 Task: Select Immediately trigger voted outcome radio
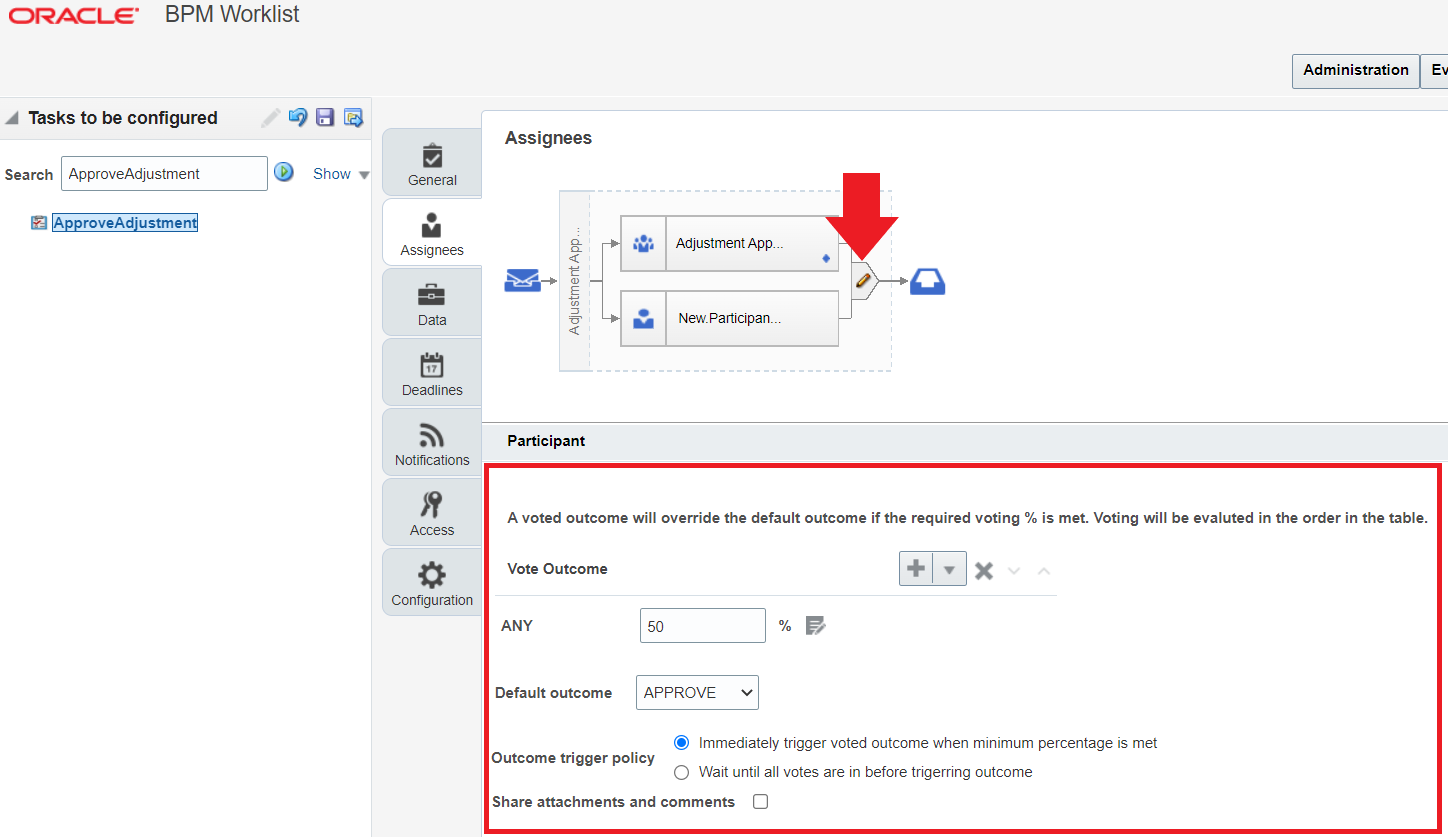682,743
